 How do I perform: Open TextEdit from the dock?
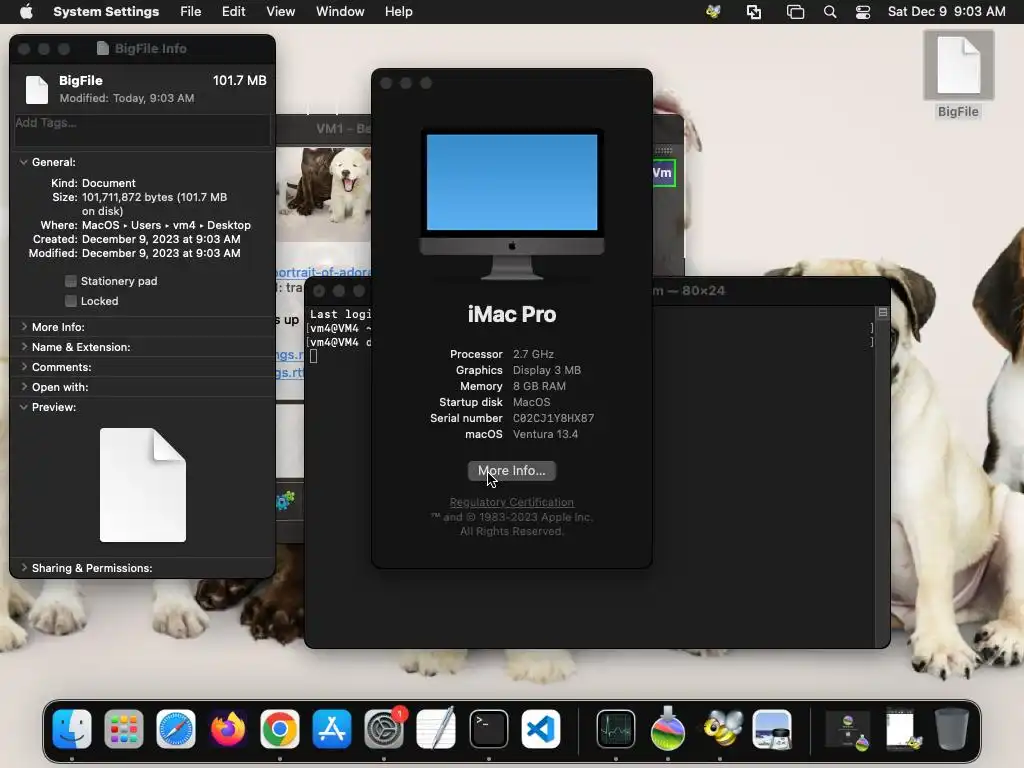(436, 729)
